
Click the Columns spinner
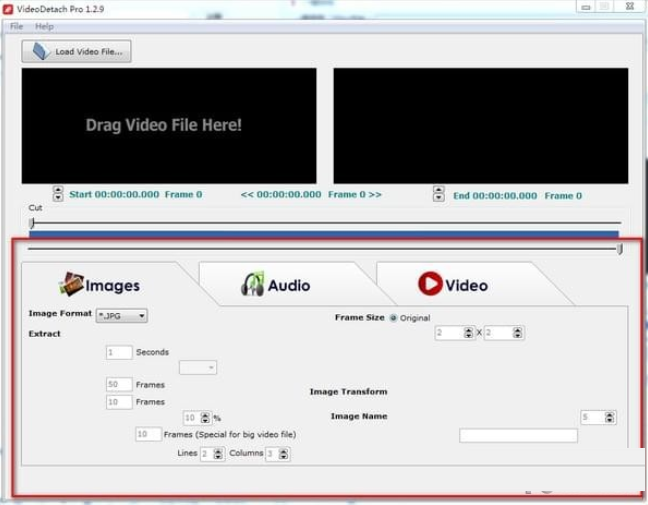[x=278, y=454]
